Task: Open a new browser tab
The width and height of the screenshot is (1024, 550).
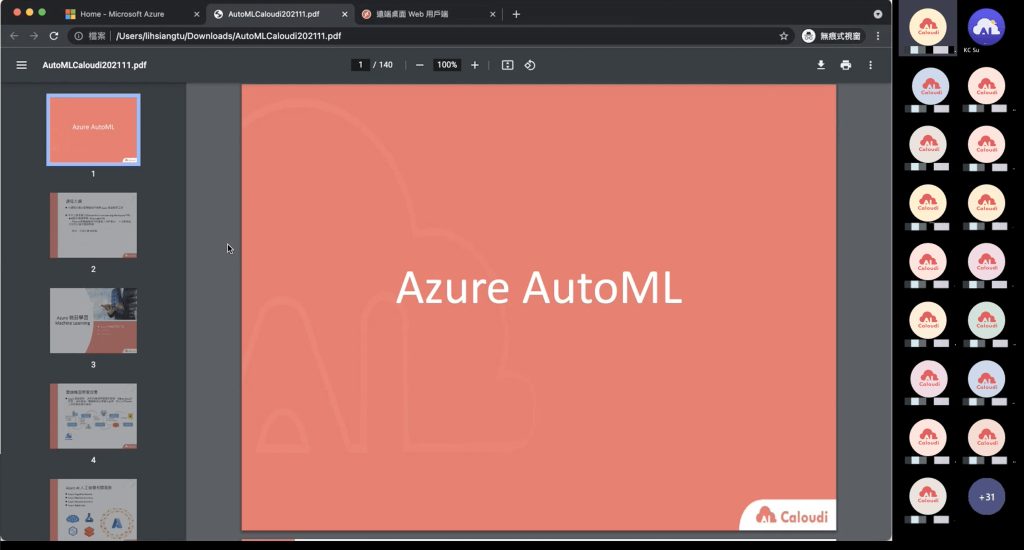Action: (516, 14)
